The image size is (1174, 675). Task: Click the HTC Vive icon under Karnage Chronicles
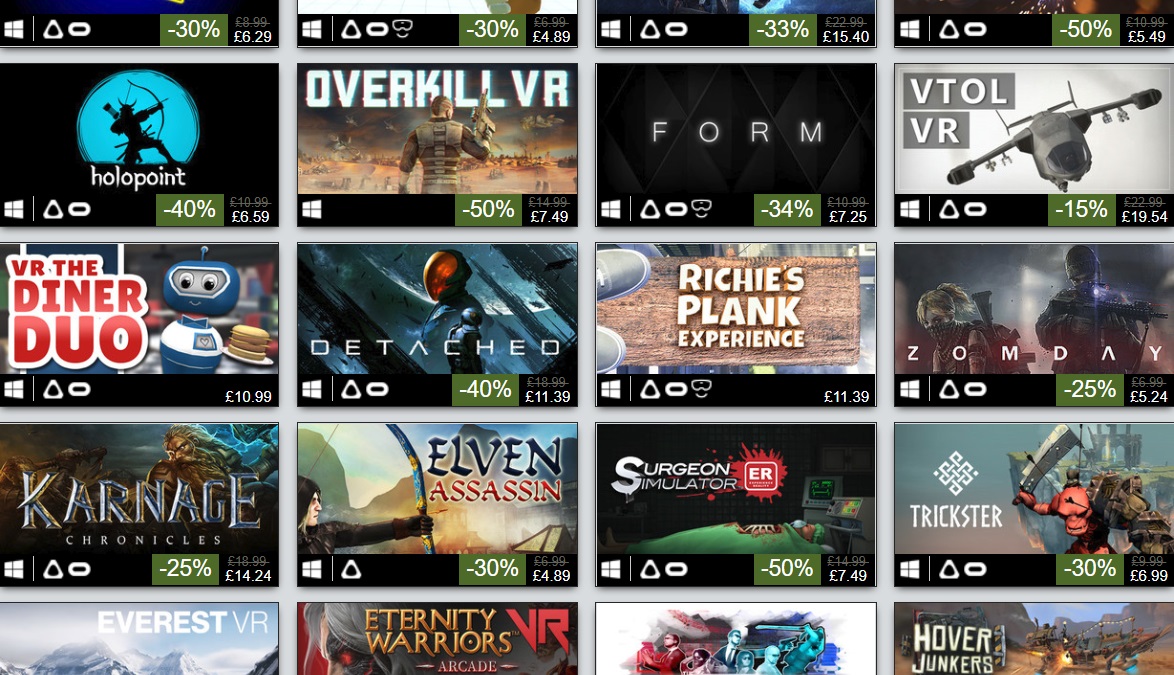[53, 569]
